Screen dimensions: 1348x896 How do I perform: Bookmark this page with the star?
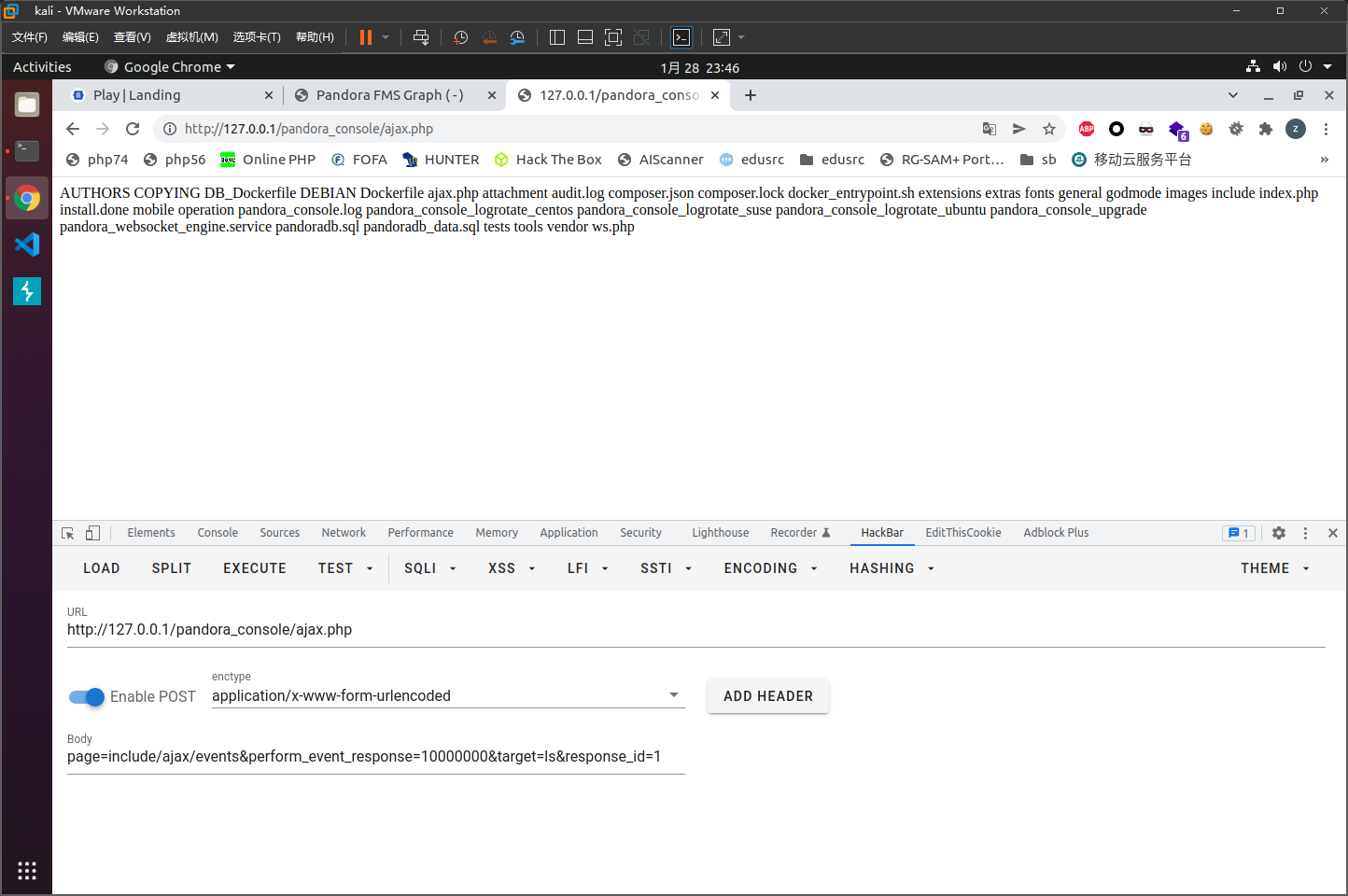[x=1049, y=129]
